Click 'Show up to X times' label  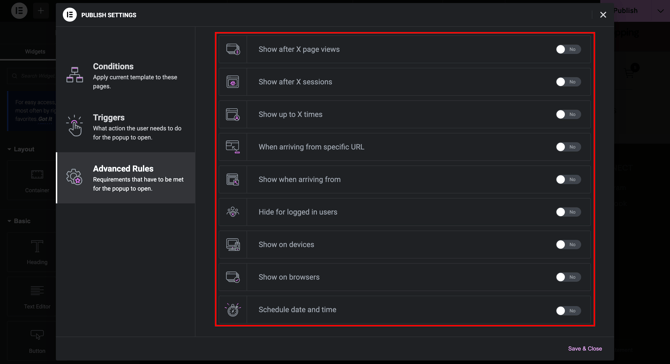(290, 114)
